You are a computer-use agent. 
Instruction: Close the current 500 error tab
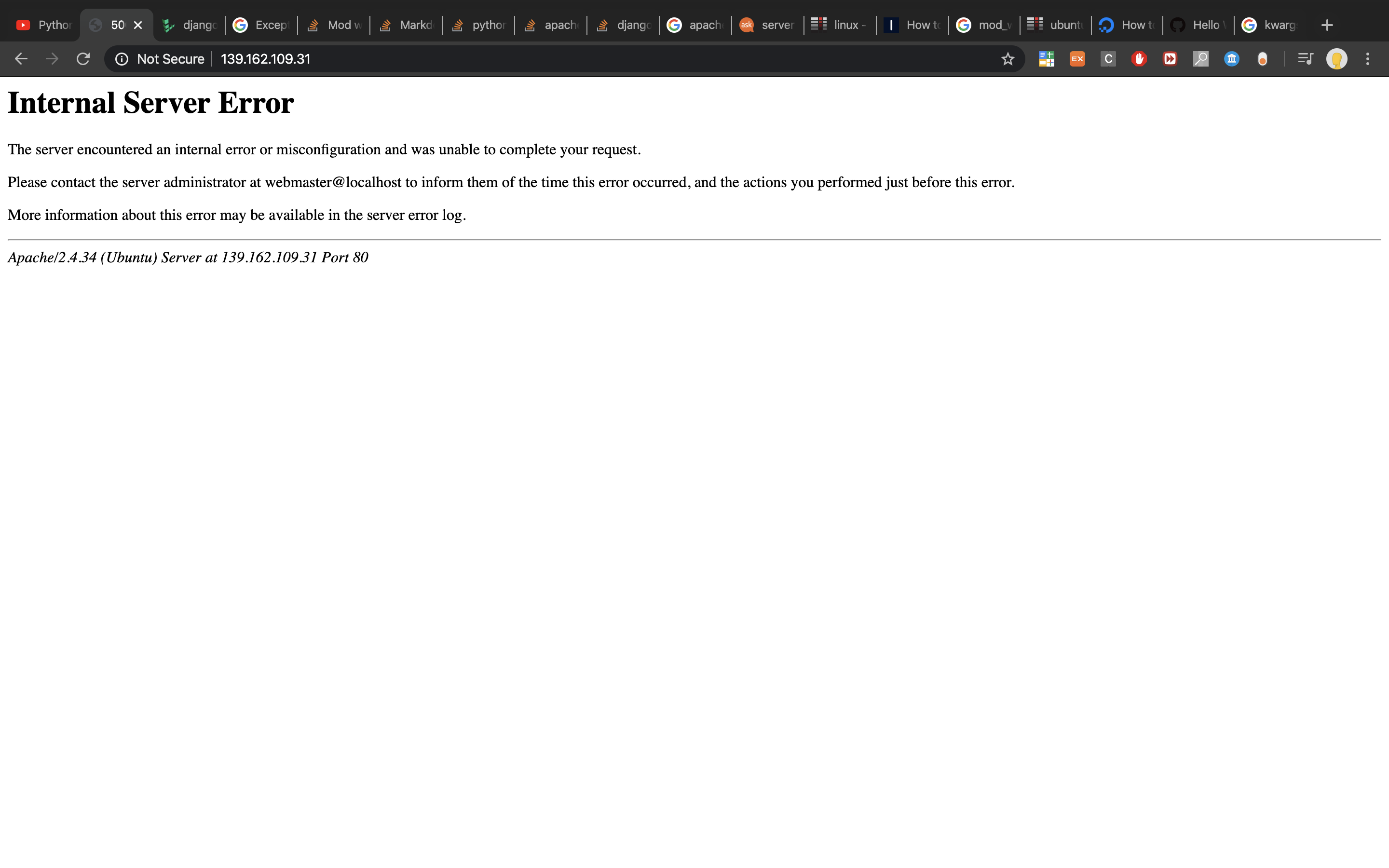pos(138,25)
